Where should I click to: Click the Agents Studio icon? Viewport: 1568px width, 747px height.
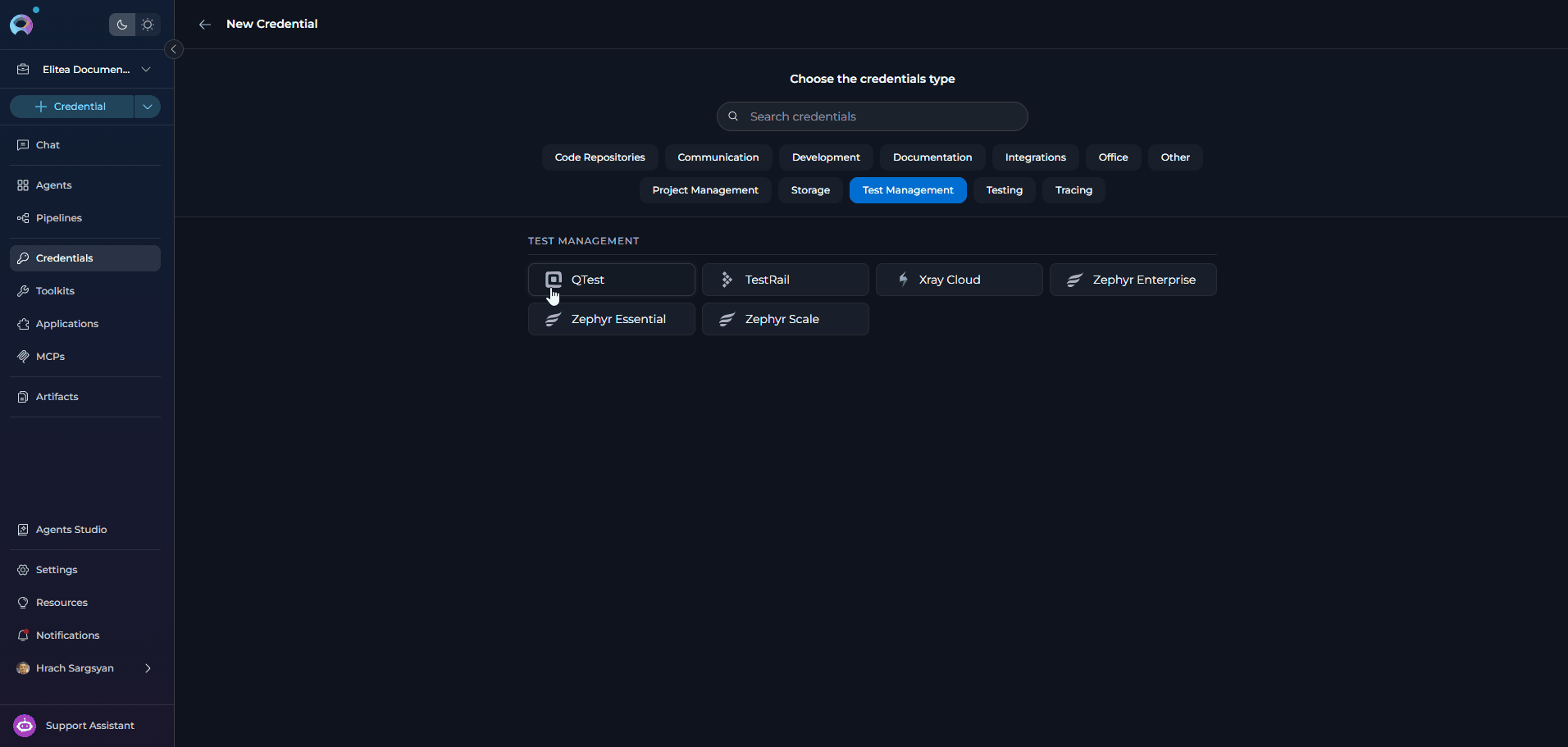(23, 530)
